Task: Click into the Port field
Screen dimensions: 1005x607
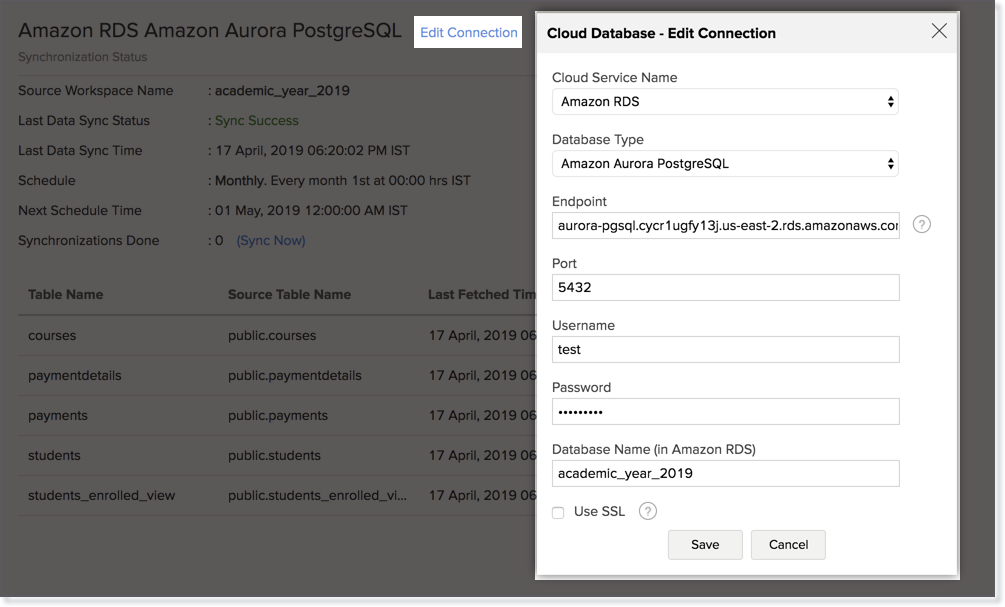Action: [725, 288]
